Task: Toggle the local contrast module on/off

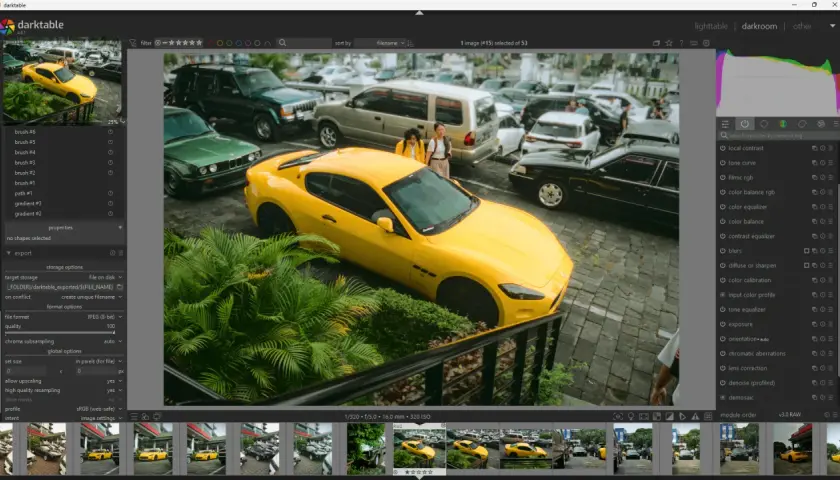Action: point(722,148)
